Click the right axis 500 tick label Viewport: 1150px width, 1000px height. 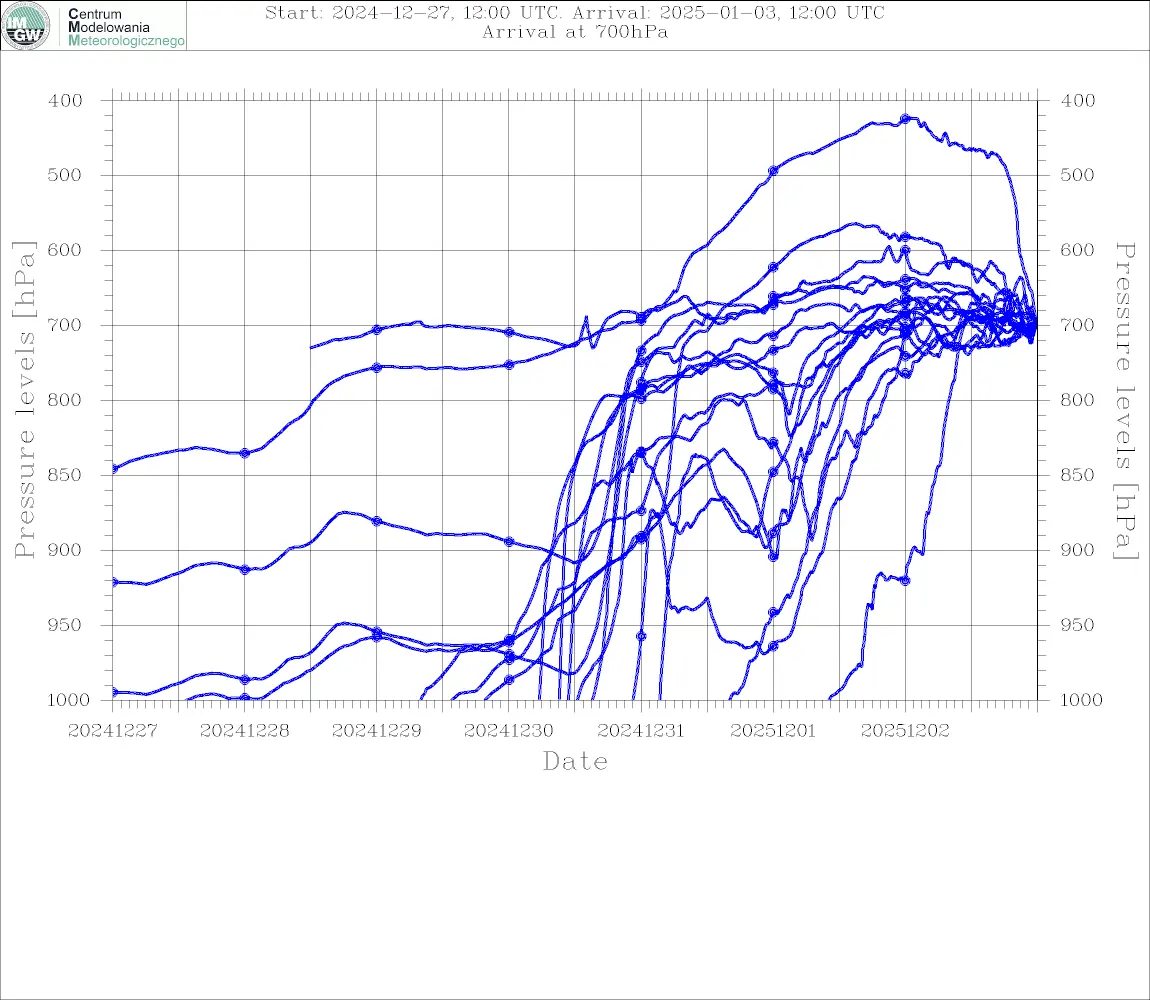coord(1078,175)
